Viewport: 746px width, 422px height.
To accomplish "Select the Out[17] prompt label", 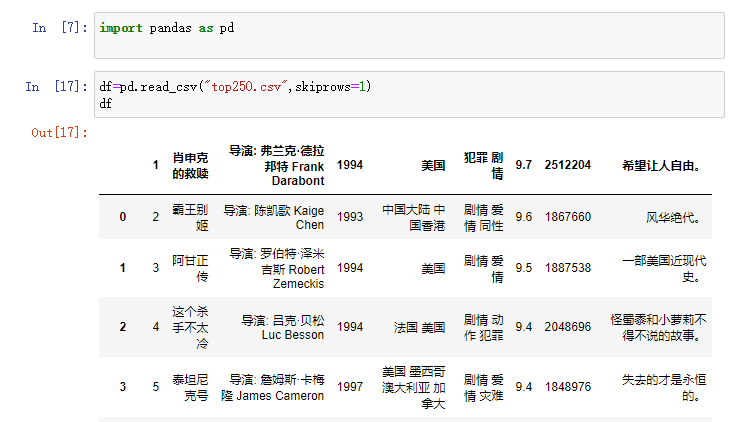I will [x=59, y=132].
